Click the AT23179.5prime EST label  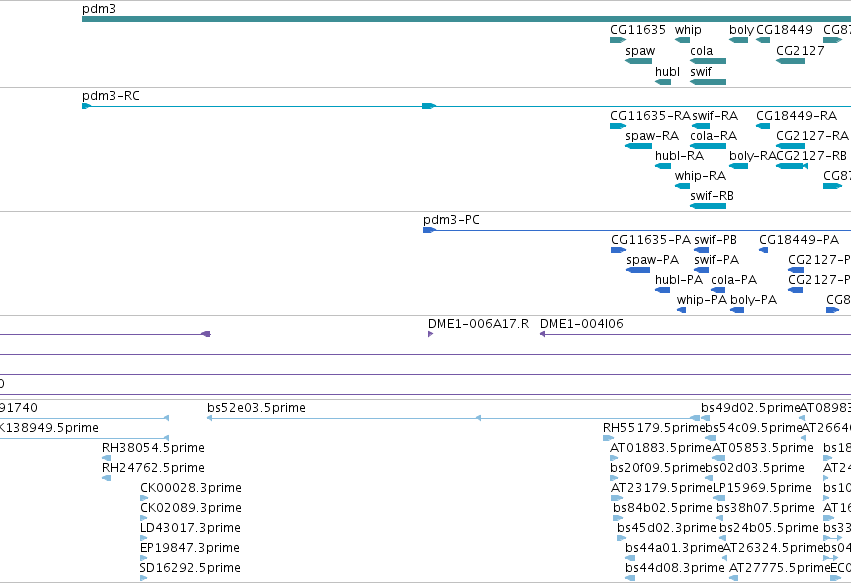click(x=662, y=488)
